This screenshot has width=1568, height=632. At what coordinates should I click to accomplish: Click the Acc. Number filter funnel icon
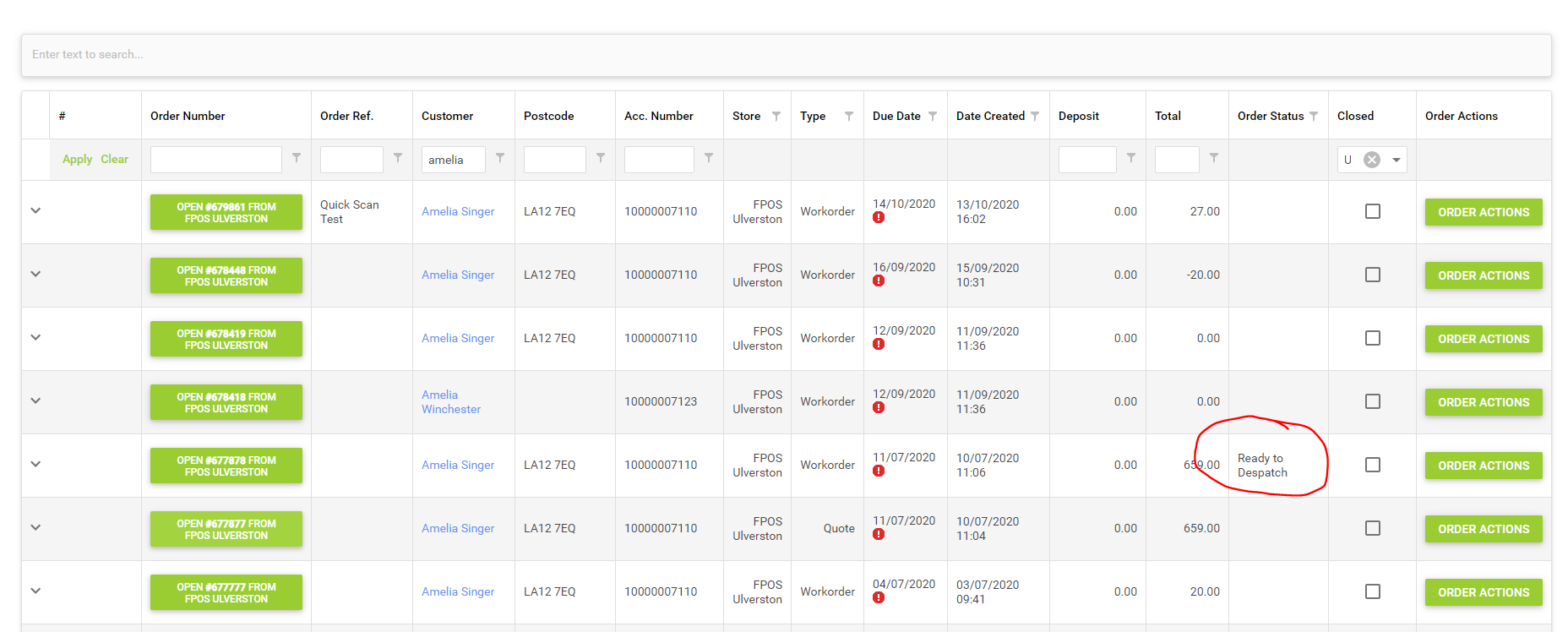point(709,158)
